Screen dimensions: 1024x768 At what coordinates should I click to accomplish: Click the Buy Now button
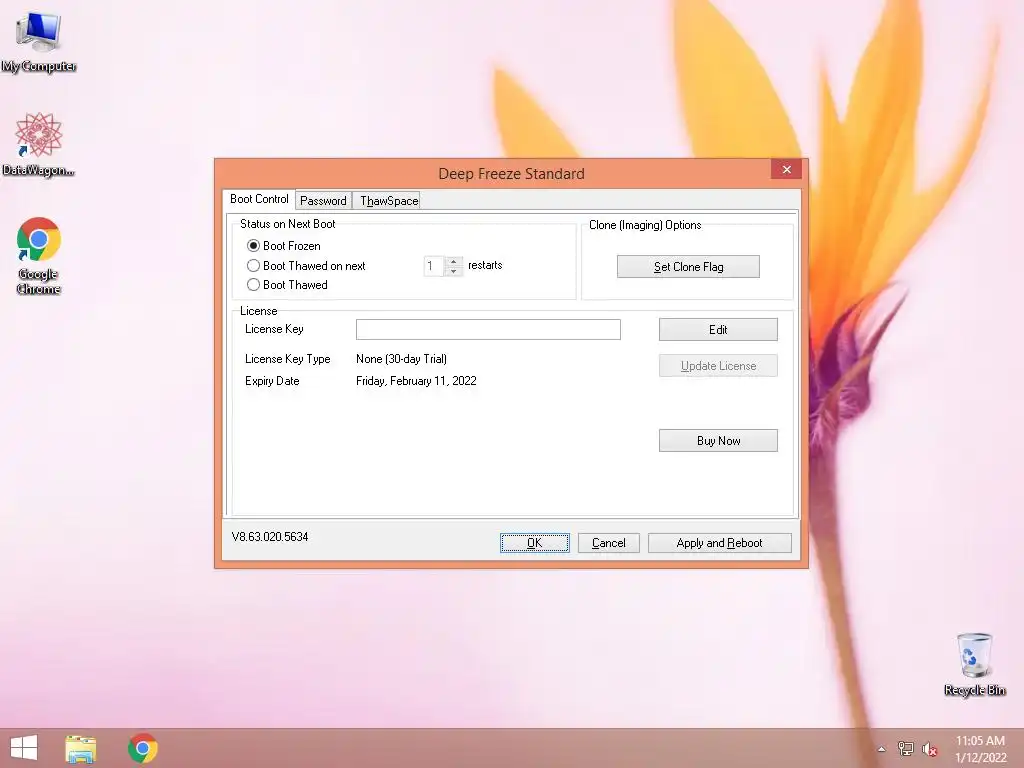click(x=718, y=441)
